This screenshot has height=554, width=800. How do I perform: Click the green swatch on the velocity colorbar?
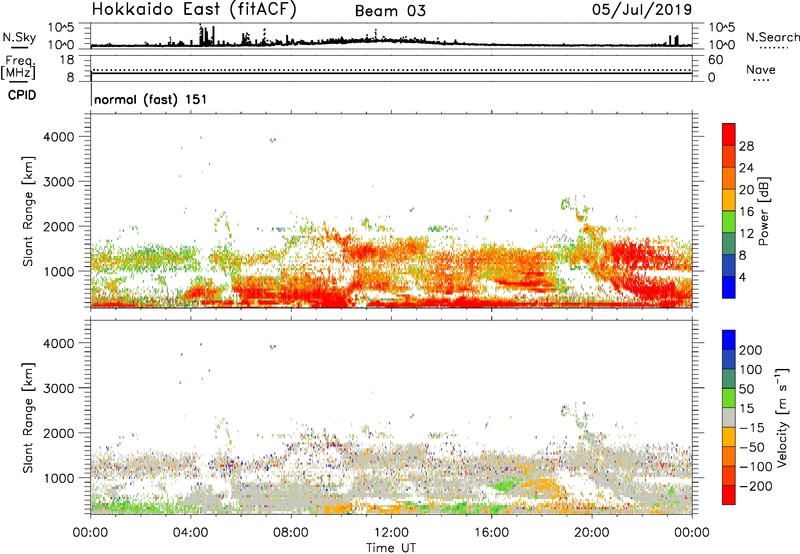729,398
